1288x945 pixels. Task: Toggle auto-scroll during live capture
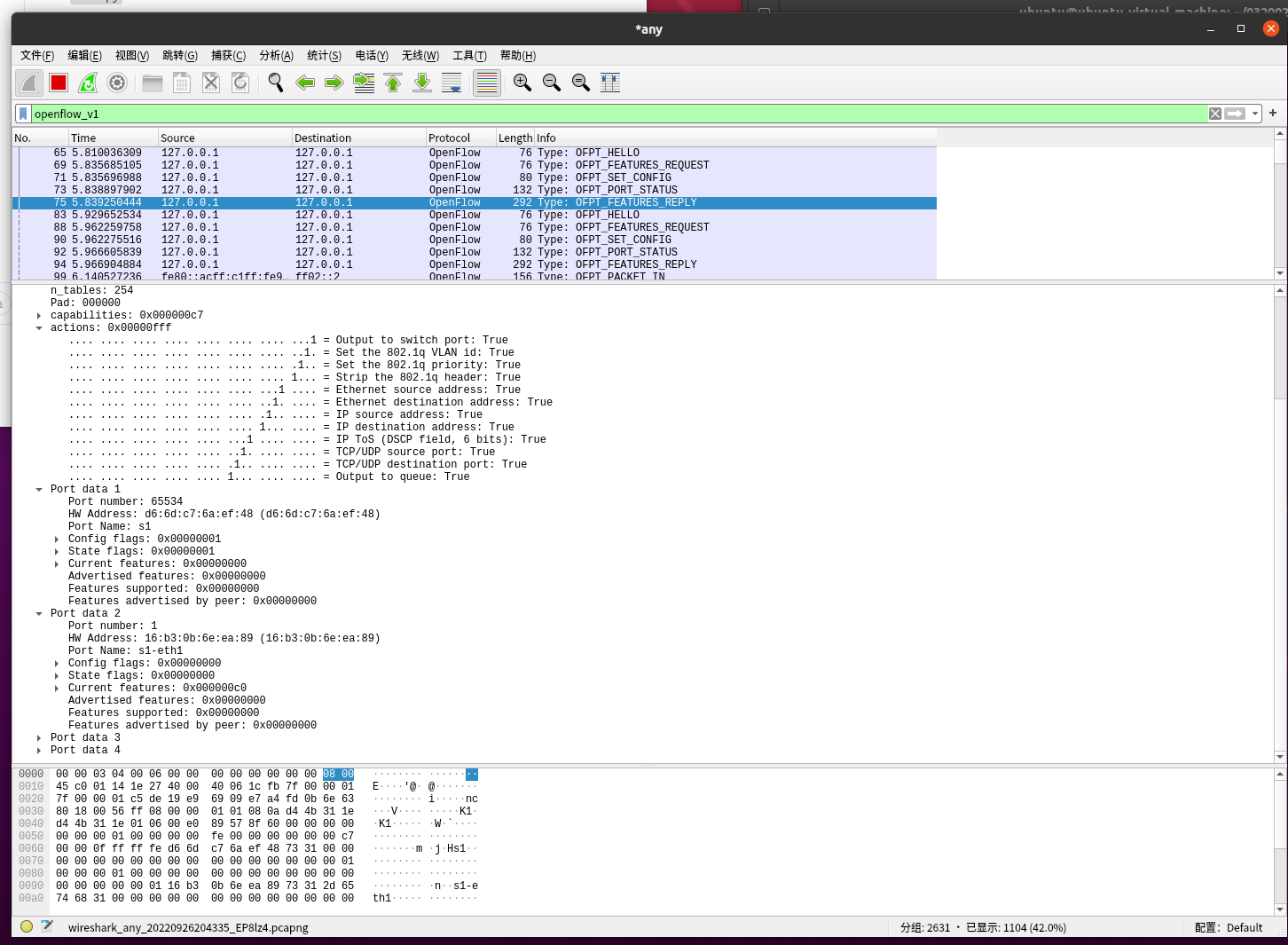click(x=452, y=83)
